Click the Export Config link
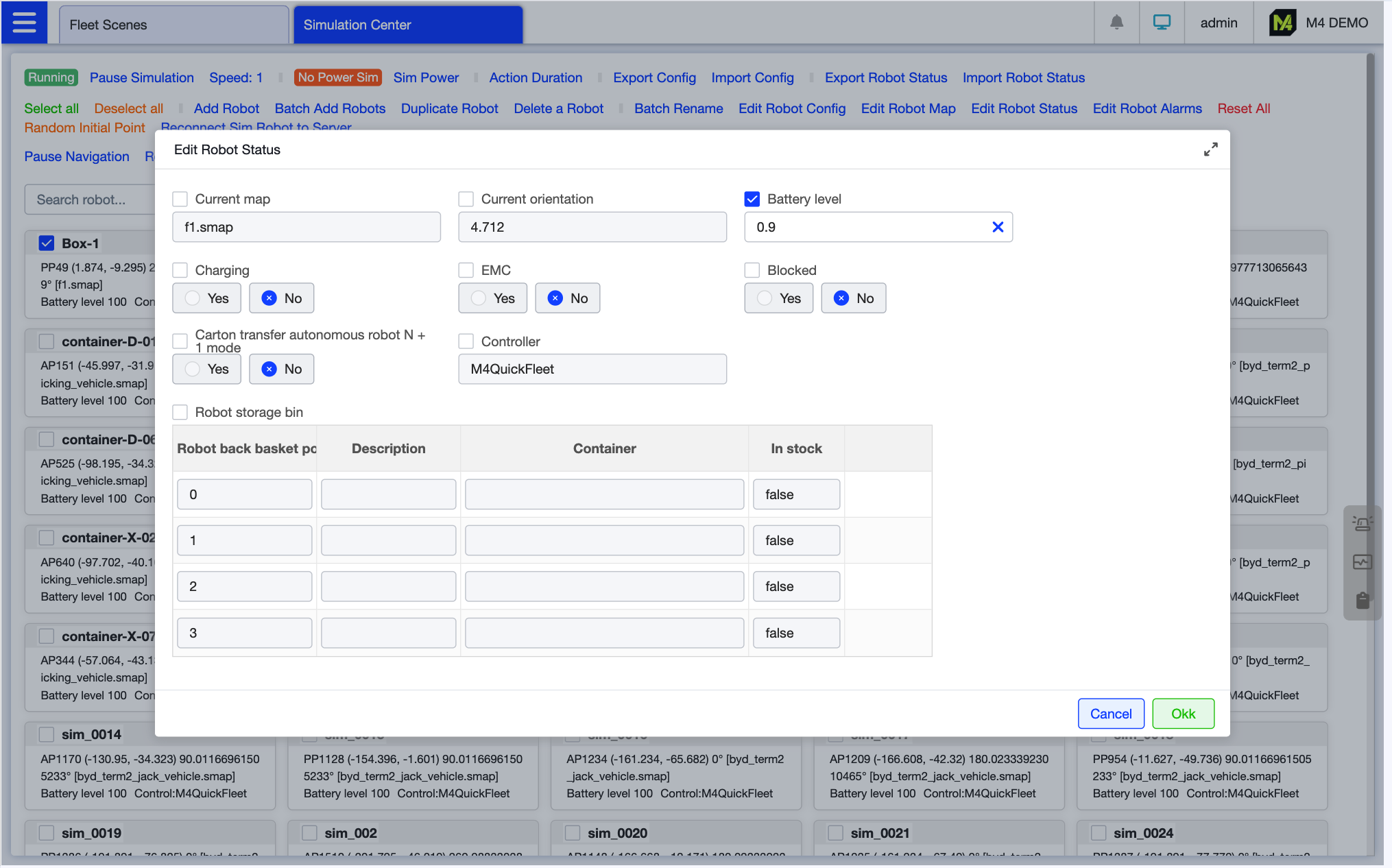Image resolution: width=1392 pixels, height=868 pixels. click(654, 77)
